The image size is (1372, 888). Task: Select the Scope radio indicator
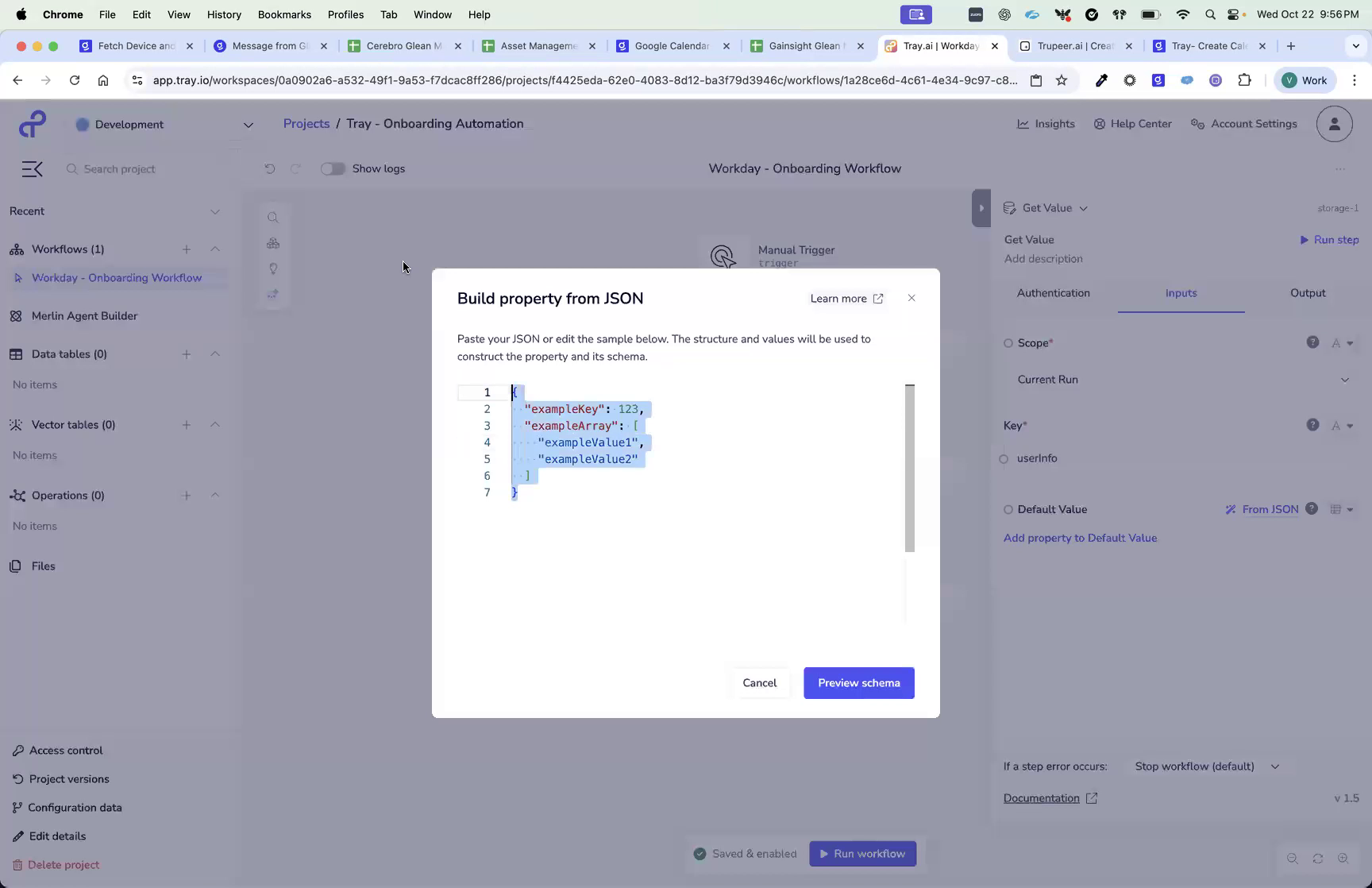tap(1008, 342)
